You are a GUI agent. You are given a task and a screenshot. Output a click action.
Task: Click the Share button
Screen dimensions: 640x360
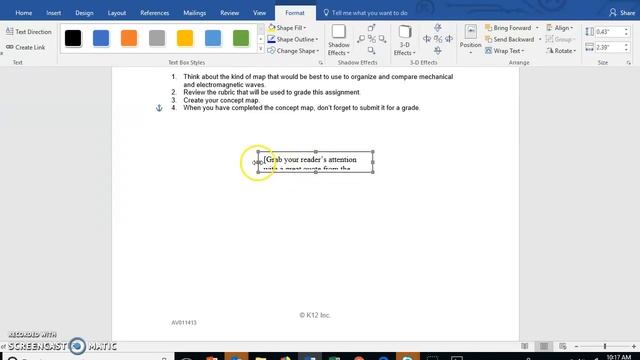pyautogui.click(x=622, y=13)
